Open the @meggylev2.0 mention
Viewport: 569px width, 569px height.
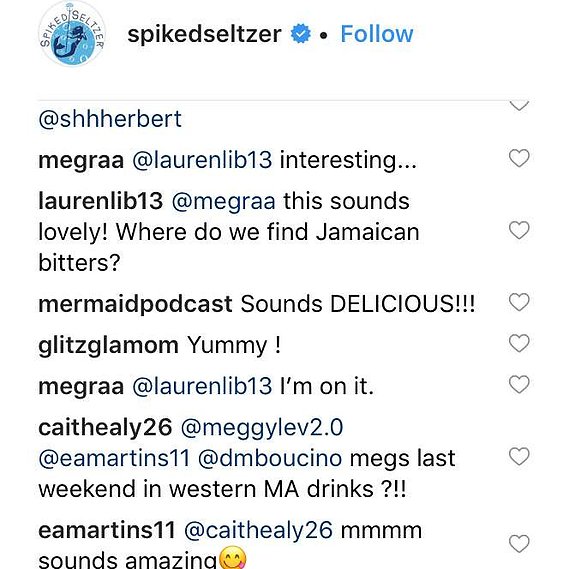coord(262,428)
